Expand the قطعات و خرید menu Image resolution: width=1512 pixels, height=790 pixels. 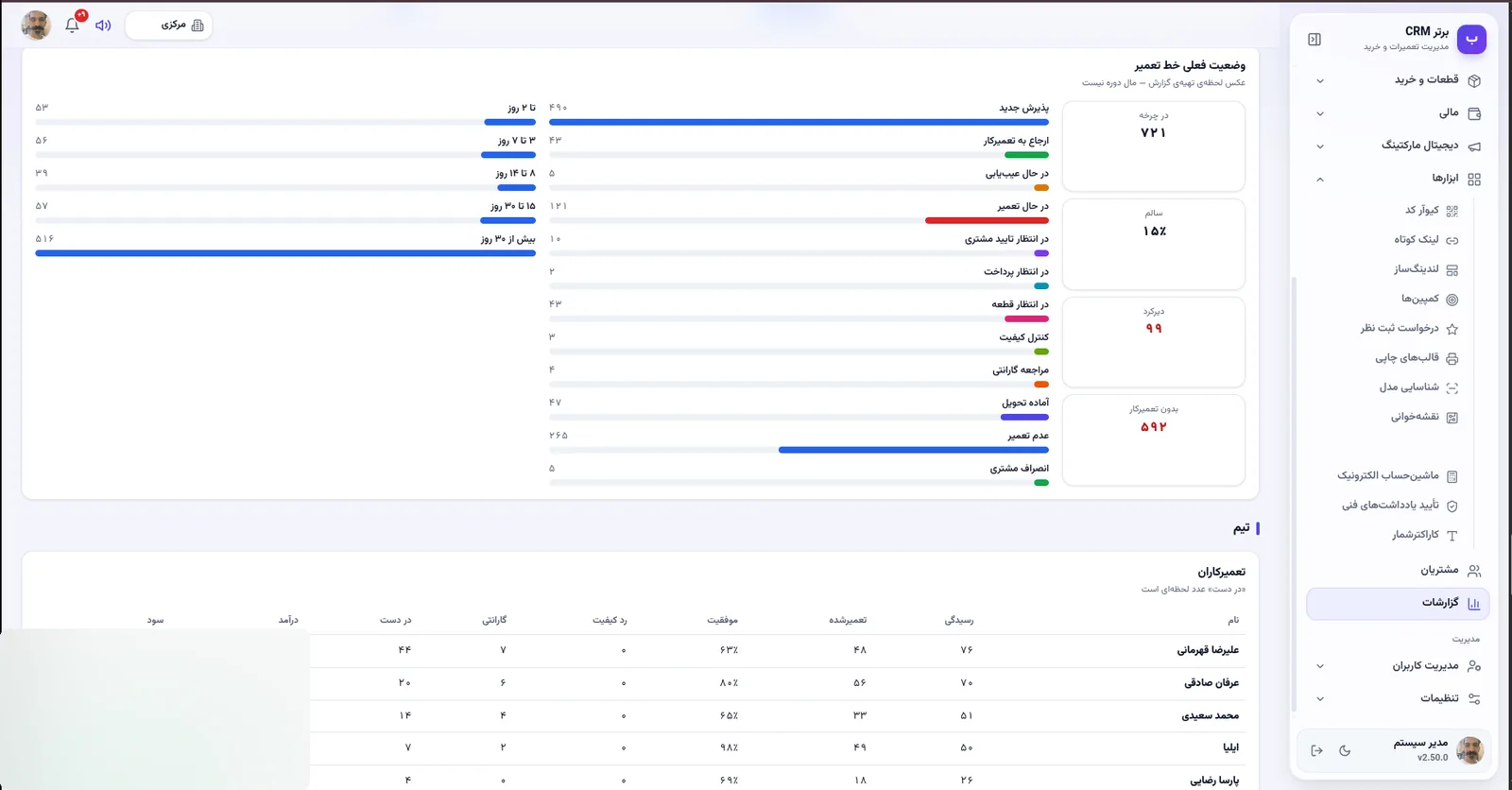[x=1399, y=80]
